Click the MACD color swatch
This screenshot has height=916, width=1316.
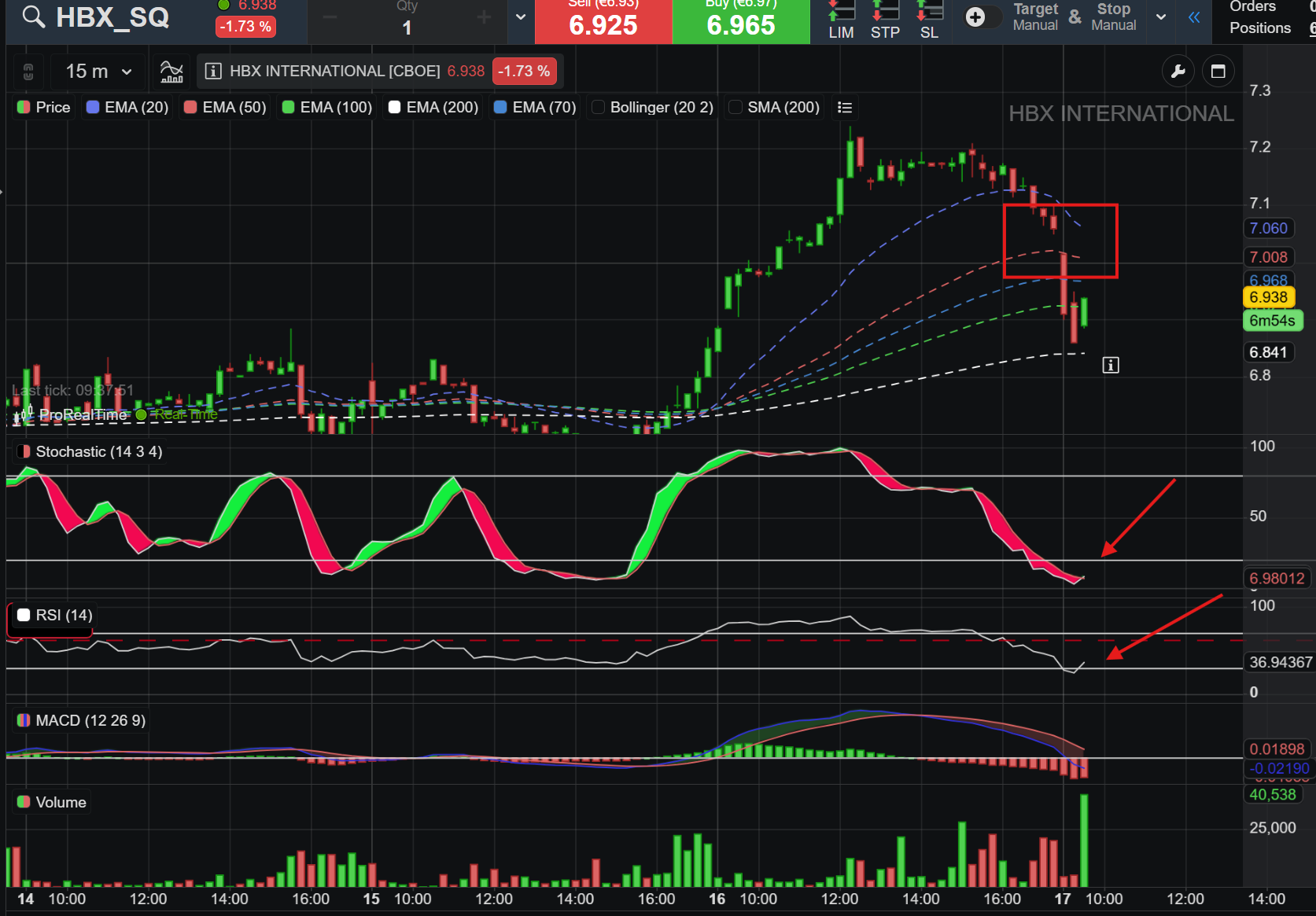tap(24, 721)
